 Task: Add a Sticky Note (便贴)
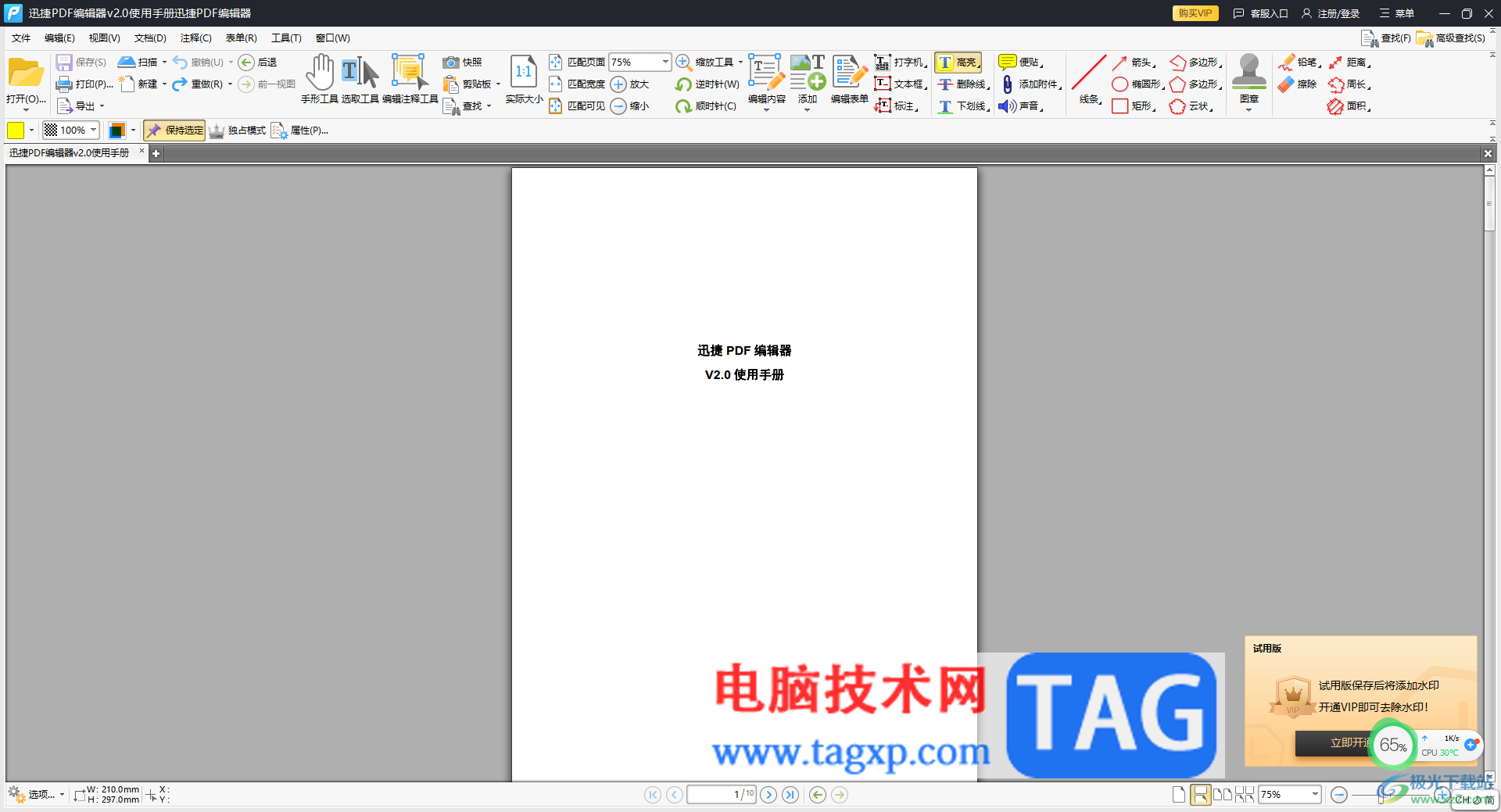pyautogui.click(x=1021, y=63)
